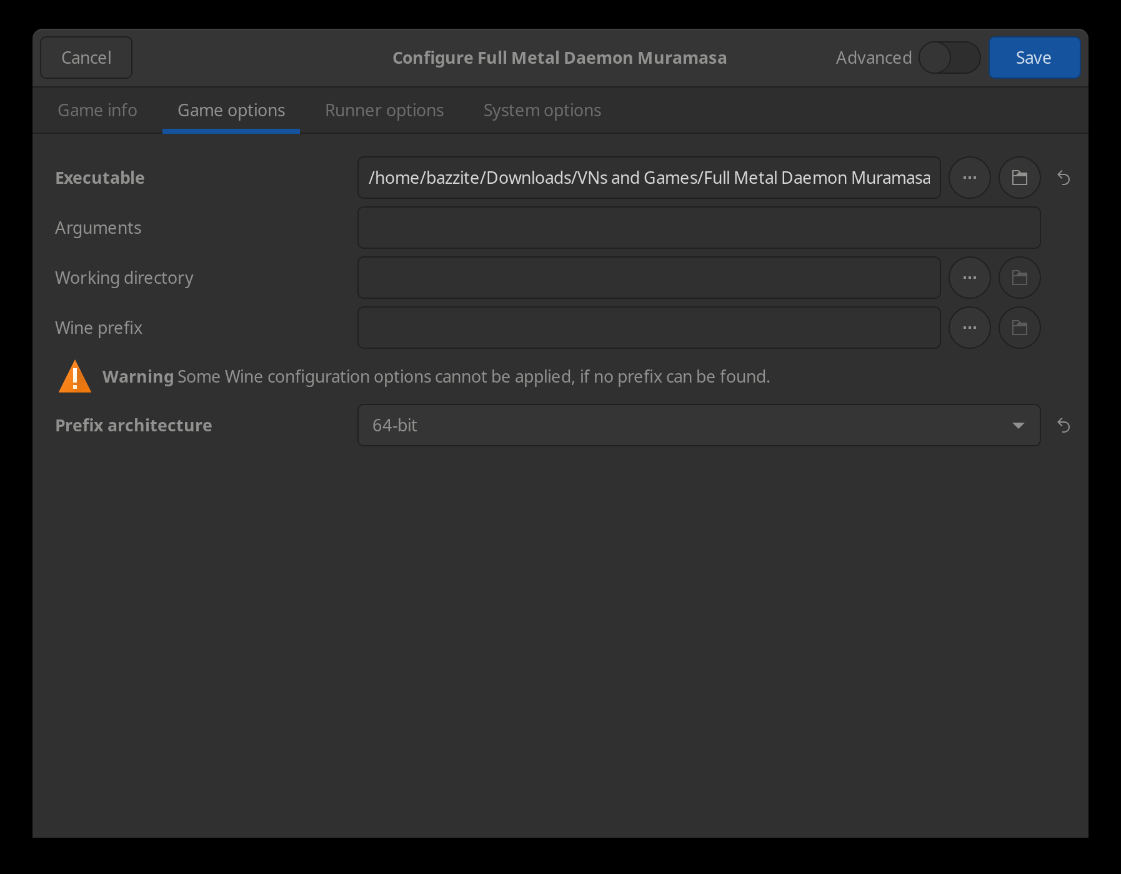Image resolution: width=1121 pixels, height=874 pixels.
Task: Click the Prefix architecture label
Action: [x=133, y=425]
